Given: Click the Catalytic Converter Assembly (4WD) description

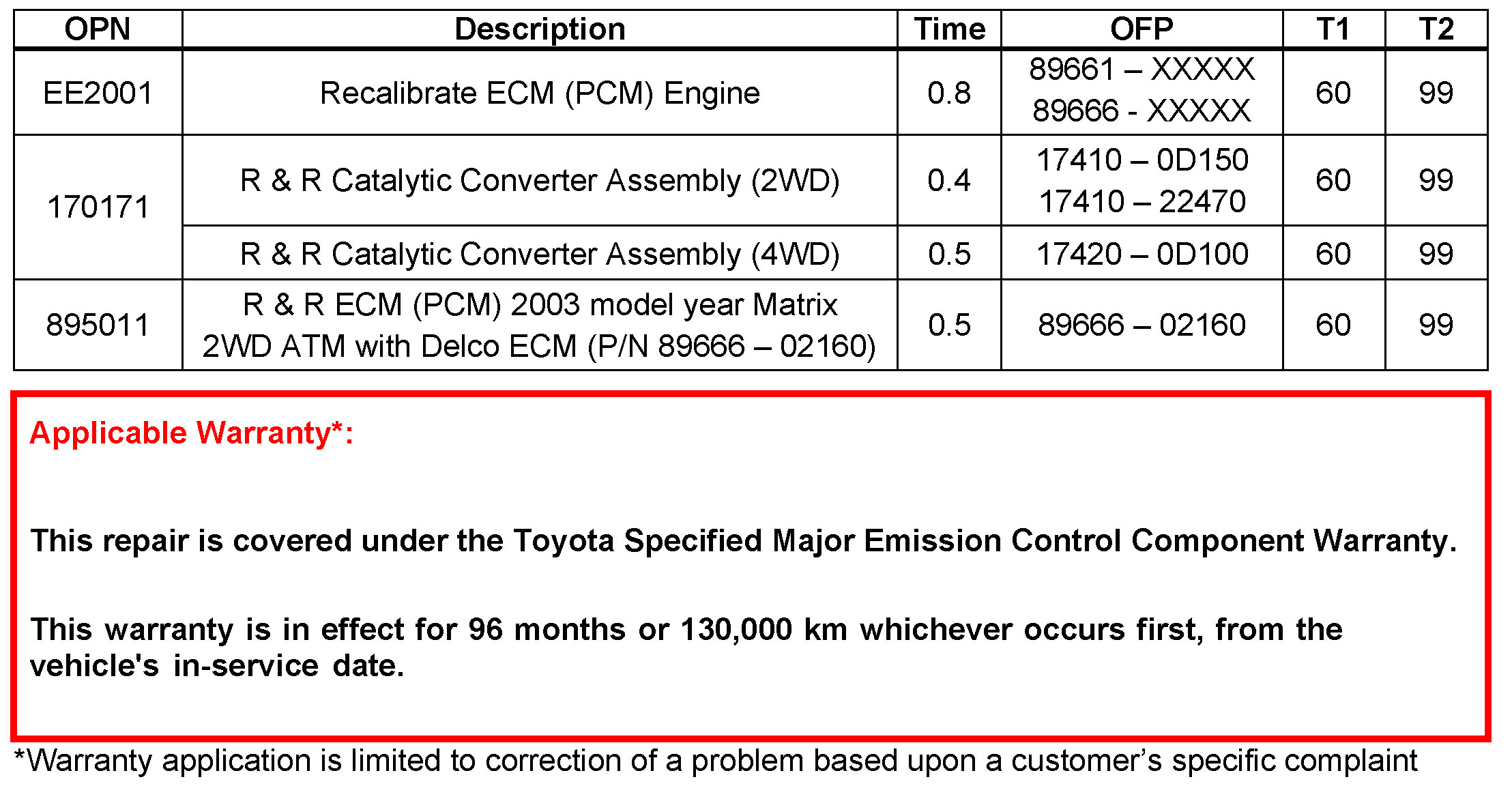Looking at the screenshot, I should (540, 254).
